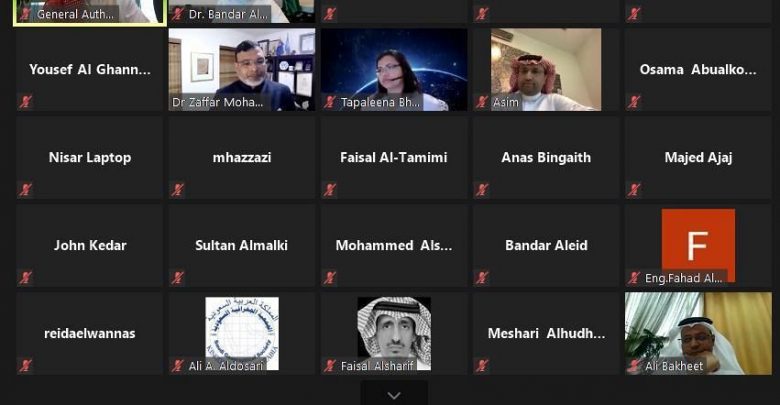Click muted mic icon on Nisar Laptop tile
780x405 pixels.
[25, 190]
